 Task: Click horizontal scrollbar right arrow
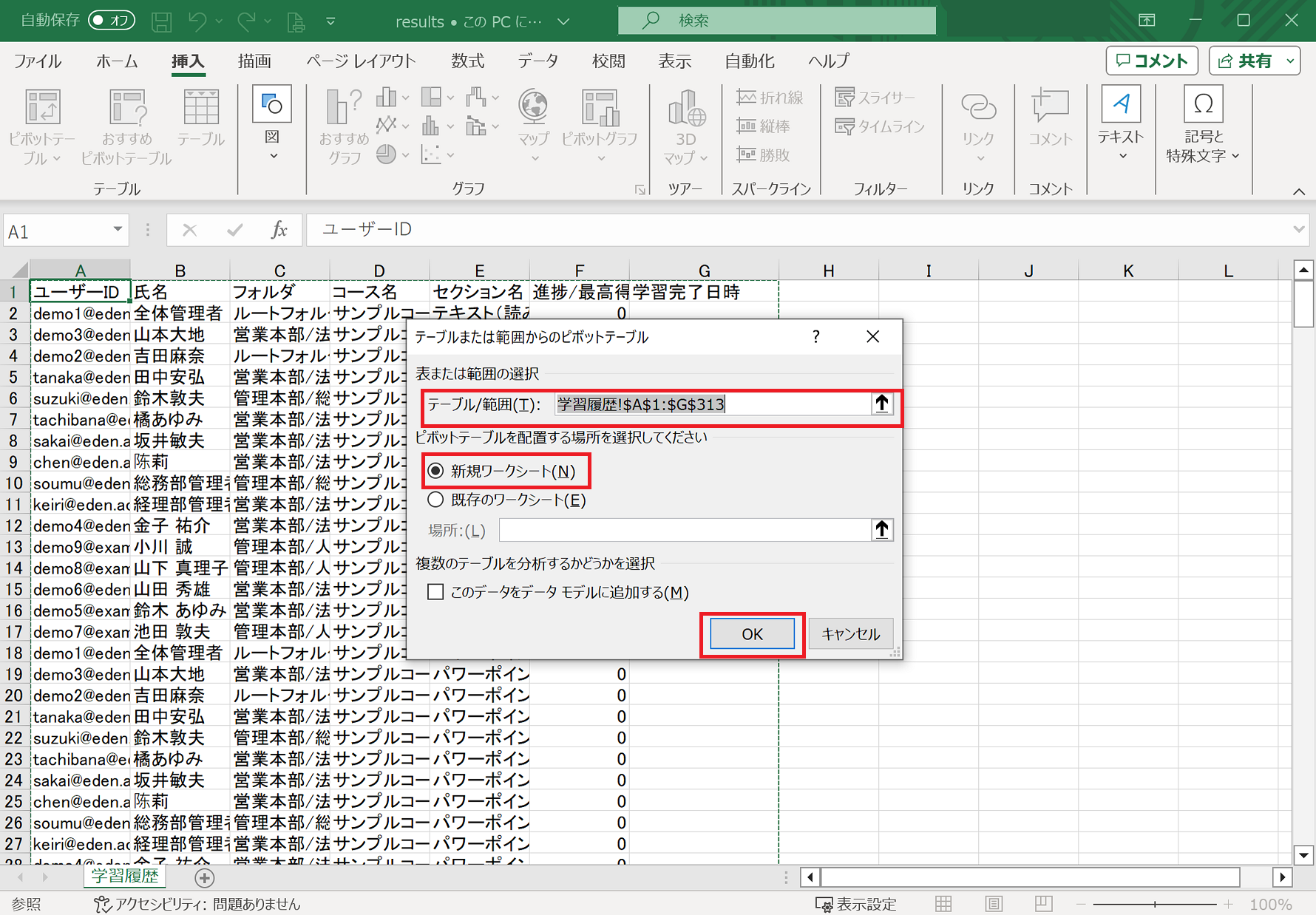pyautogui.click(x=1283, y=877)
